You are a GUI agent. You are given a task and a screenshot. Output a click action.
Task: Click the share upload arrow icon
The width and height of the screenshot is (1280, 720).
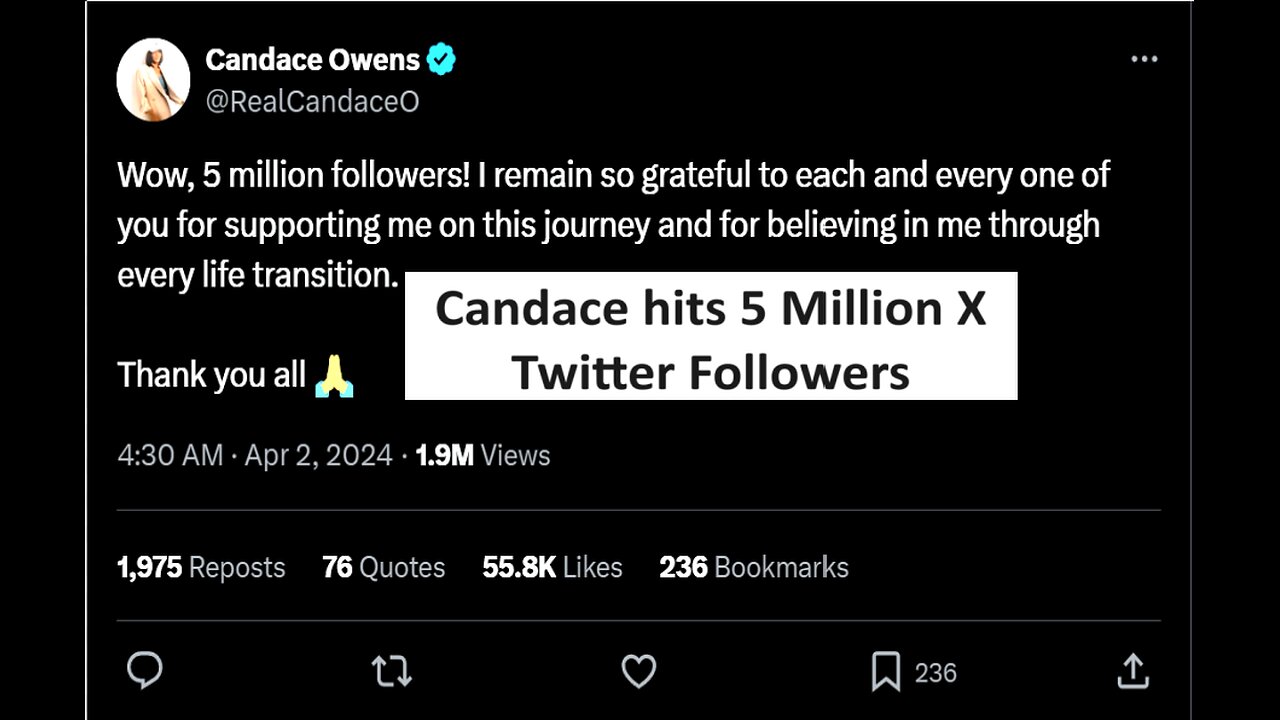click(x=1131, y=672)
